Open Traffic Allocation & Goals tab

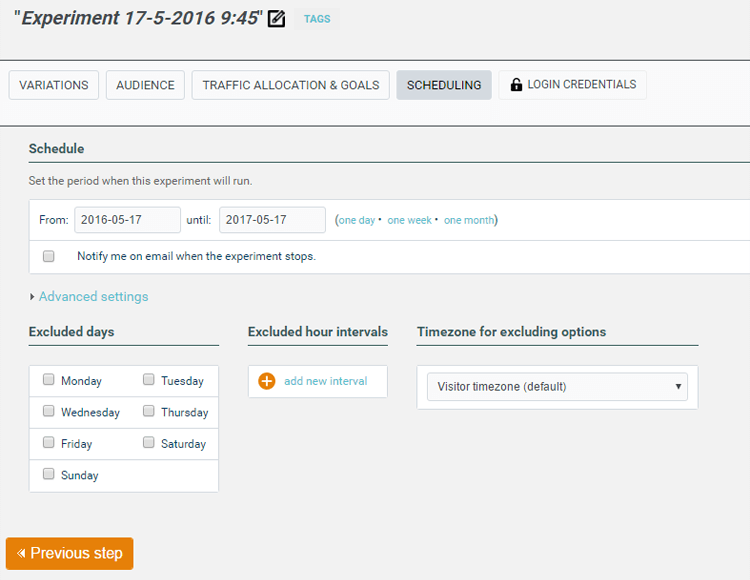290,85
